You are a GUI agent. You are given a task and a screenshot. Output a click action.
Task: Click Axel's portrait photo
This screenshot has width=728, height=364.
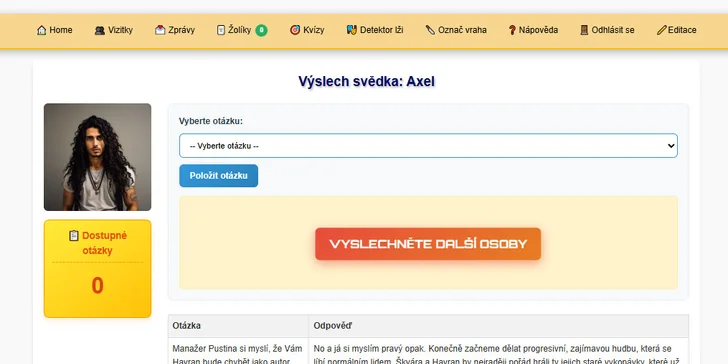[98, 157]
